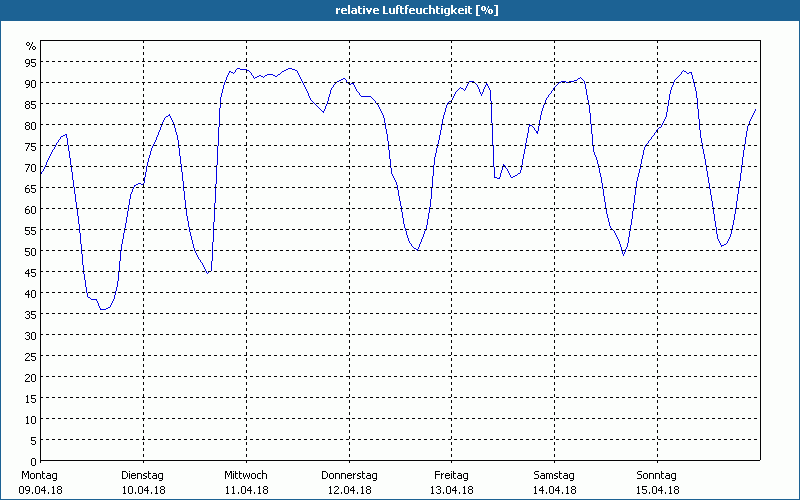Click the '55' y-axis value
The image size is (800, 500).
(31, 231)
